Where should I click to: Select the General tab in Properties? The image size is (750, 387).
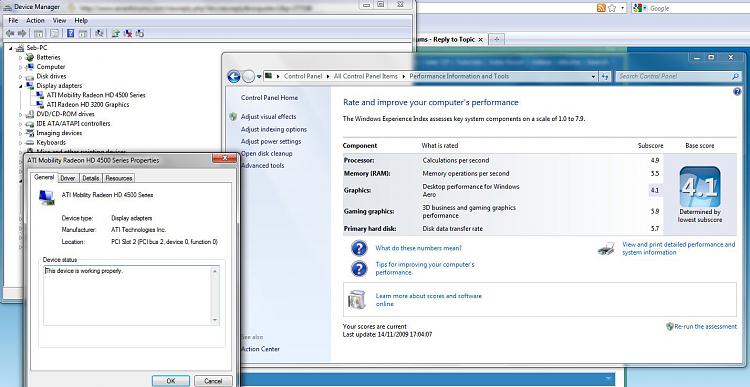coord(44,177)
